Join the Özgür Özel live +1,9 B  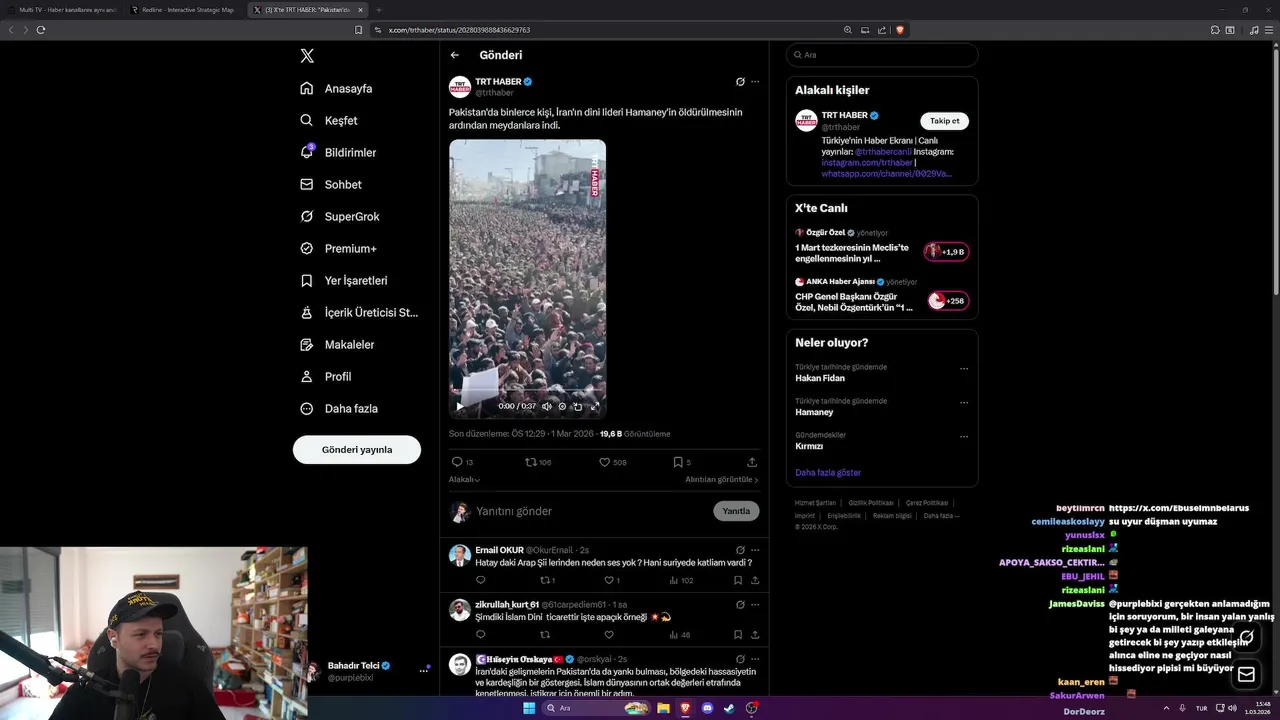[x=946, y=252]
